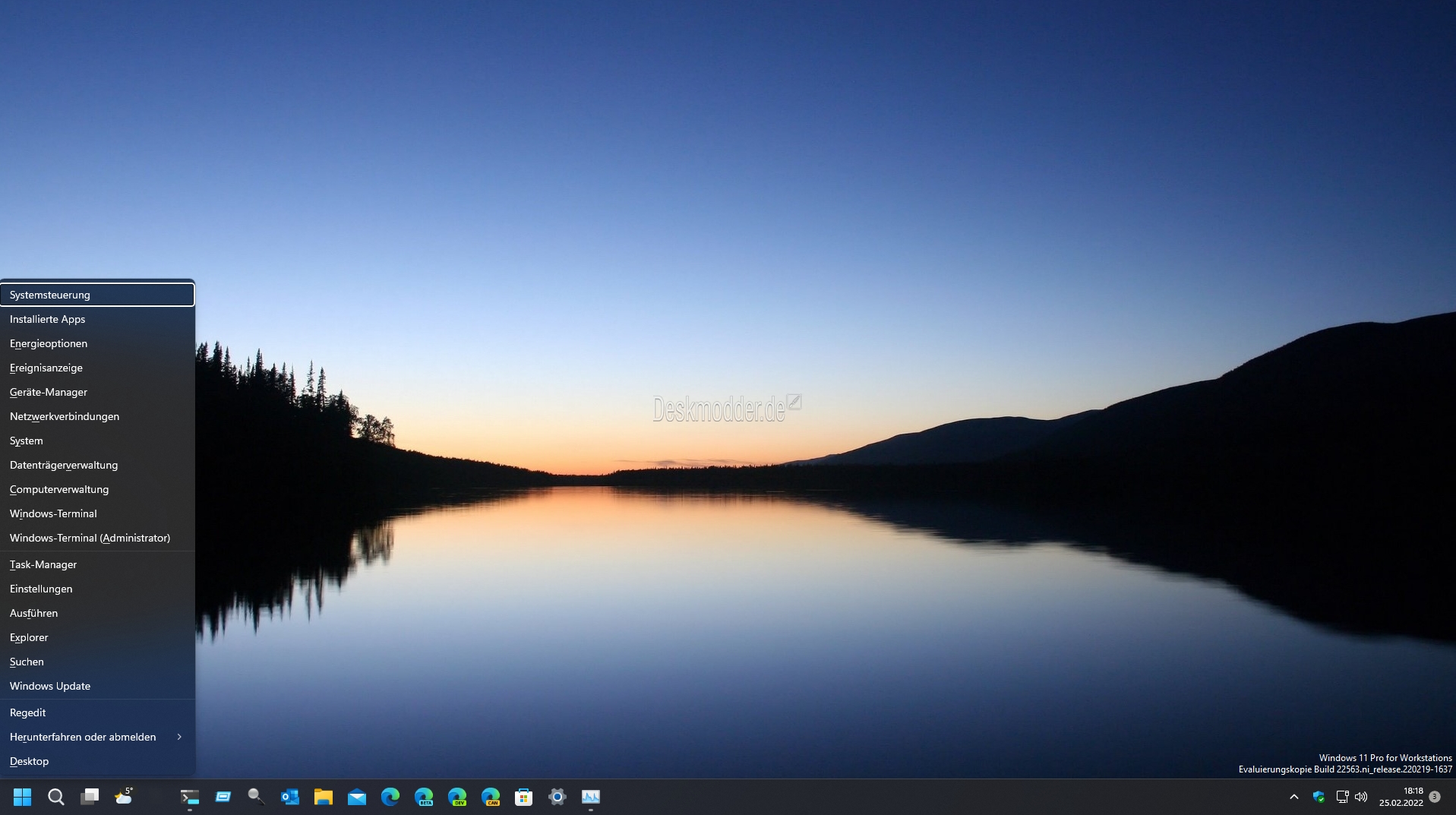Open the Mail app taskbar icon
Screen dimensions: 1456x815
[x=357, y=797]
